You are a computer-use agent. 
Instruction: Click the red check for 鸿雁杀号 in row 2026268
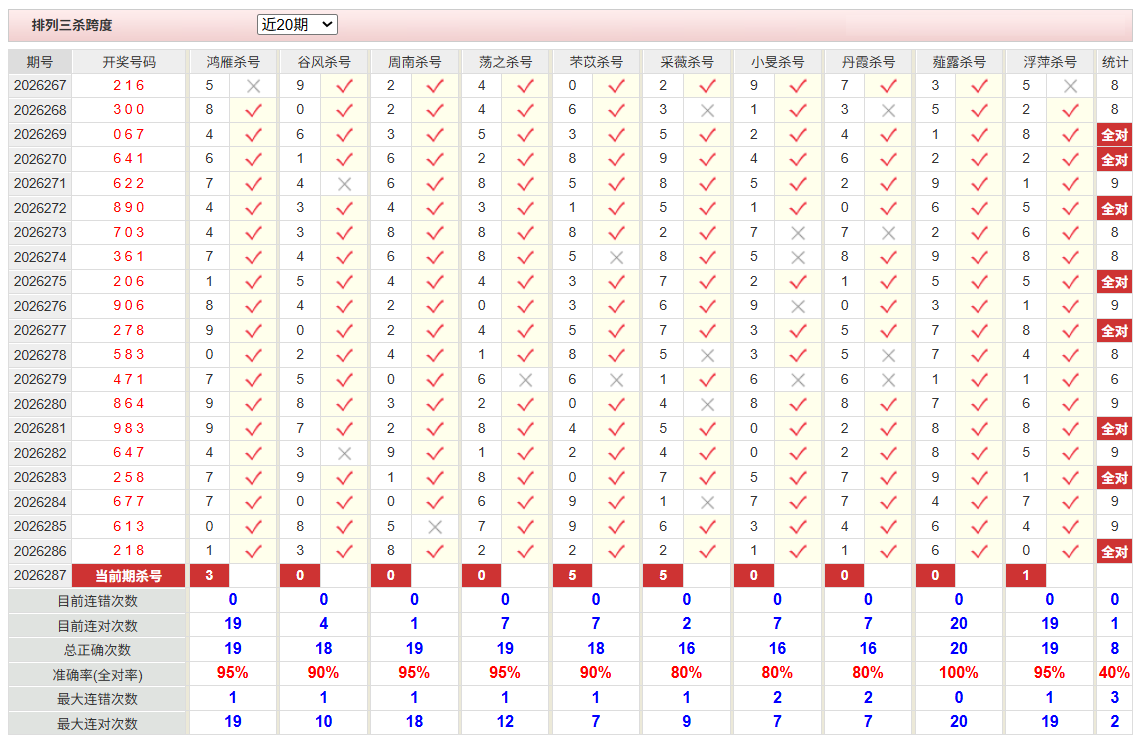coord(253,111)
